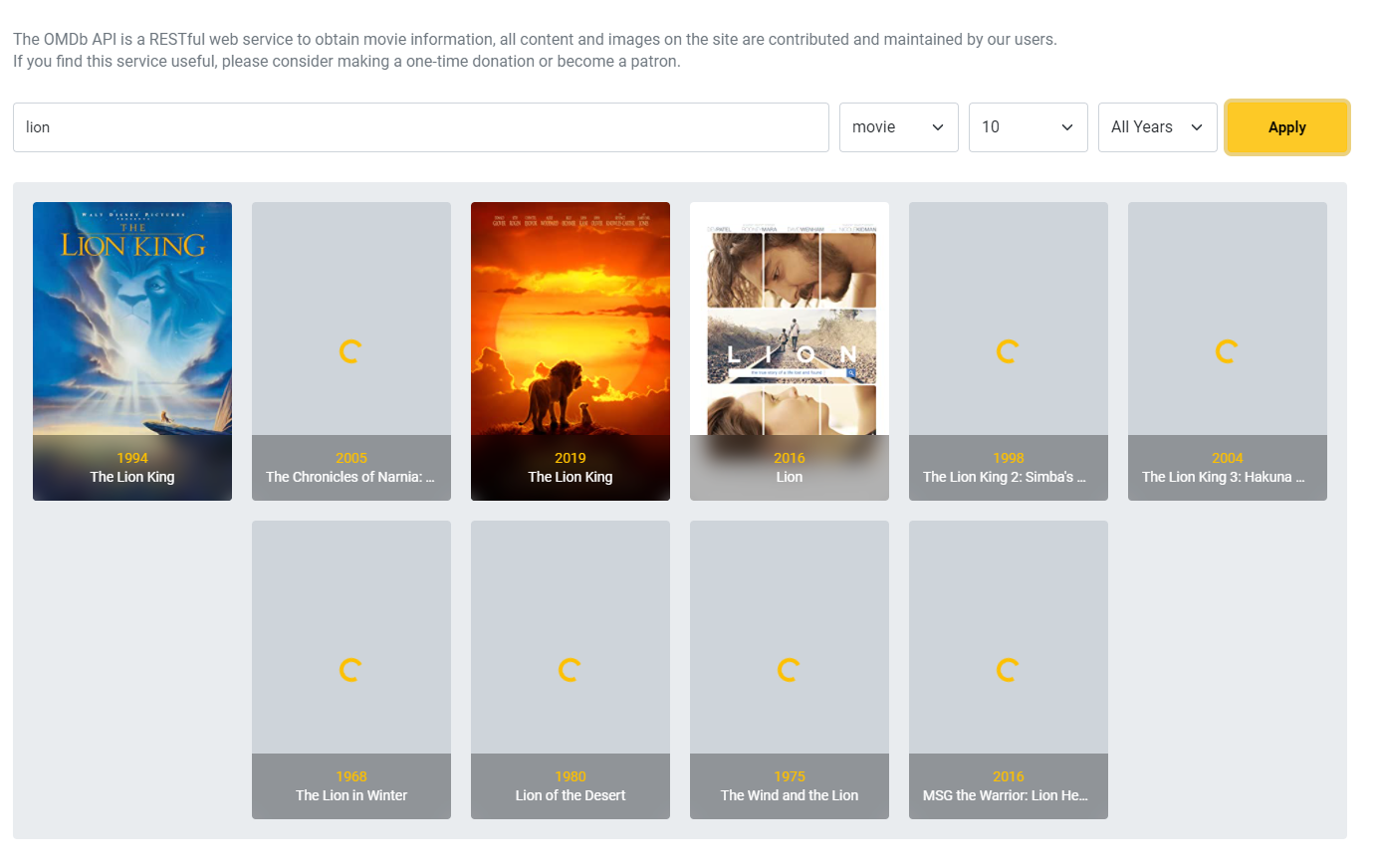
Task: Open the results count dropdown showing 10
Action: tap(1028, 127)
